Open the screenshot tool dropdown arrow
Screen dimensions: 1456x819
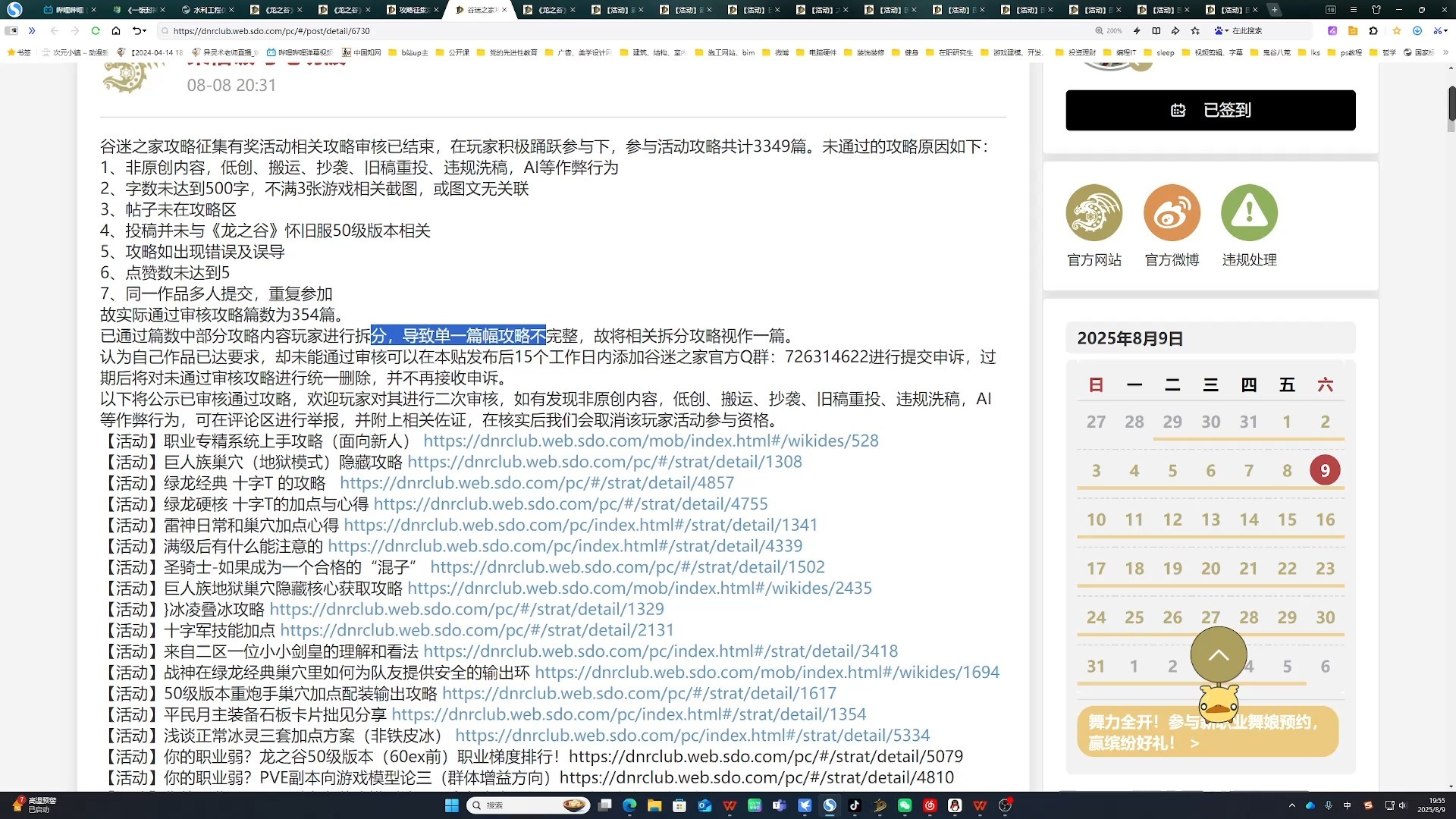coord(1448,31)
